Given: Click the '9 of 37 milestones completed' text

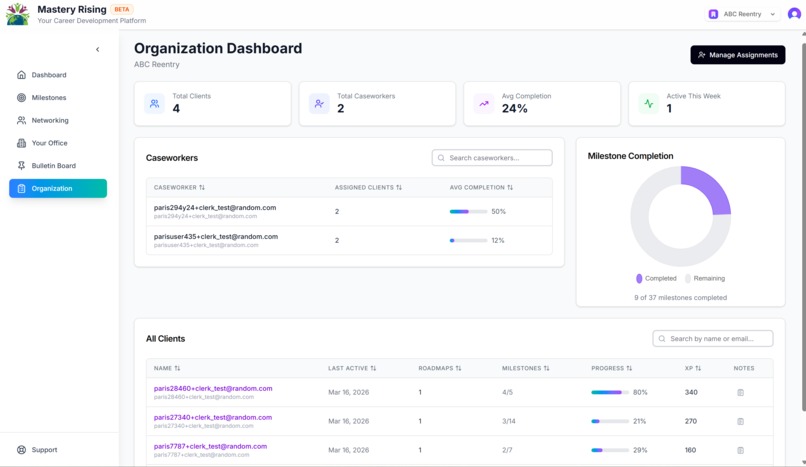Looking at the screenshot, I should [x=681, y=297].
